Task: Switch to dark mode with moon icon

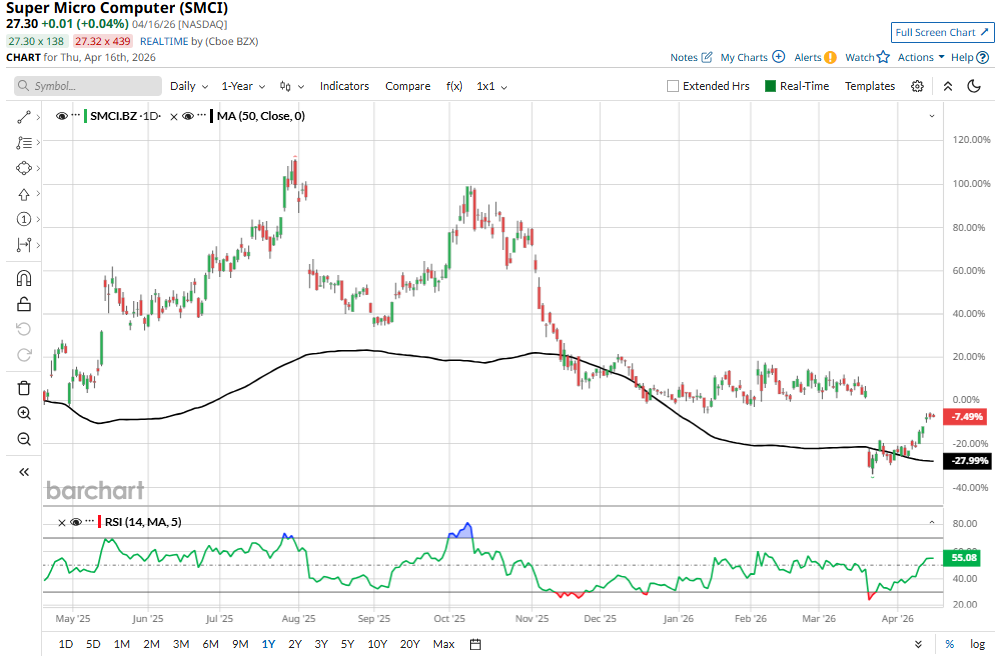Action: [x=974, y=86]
